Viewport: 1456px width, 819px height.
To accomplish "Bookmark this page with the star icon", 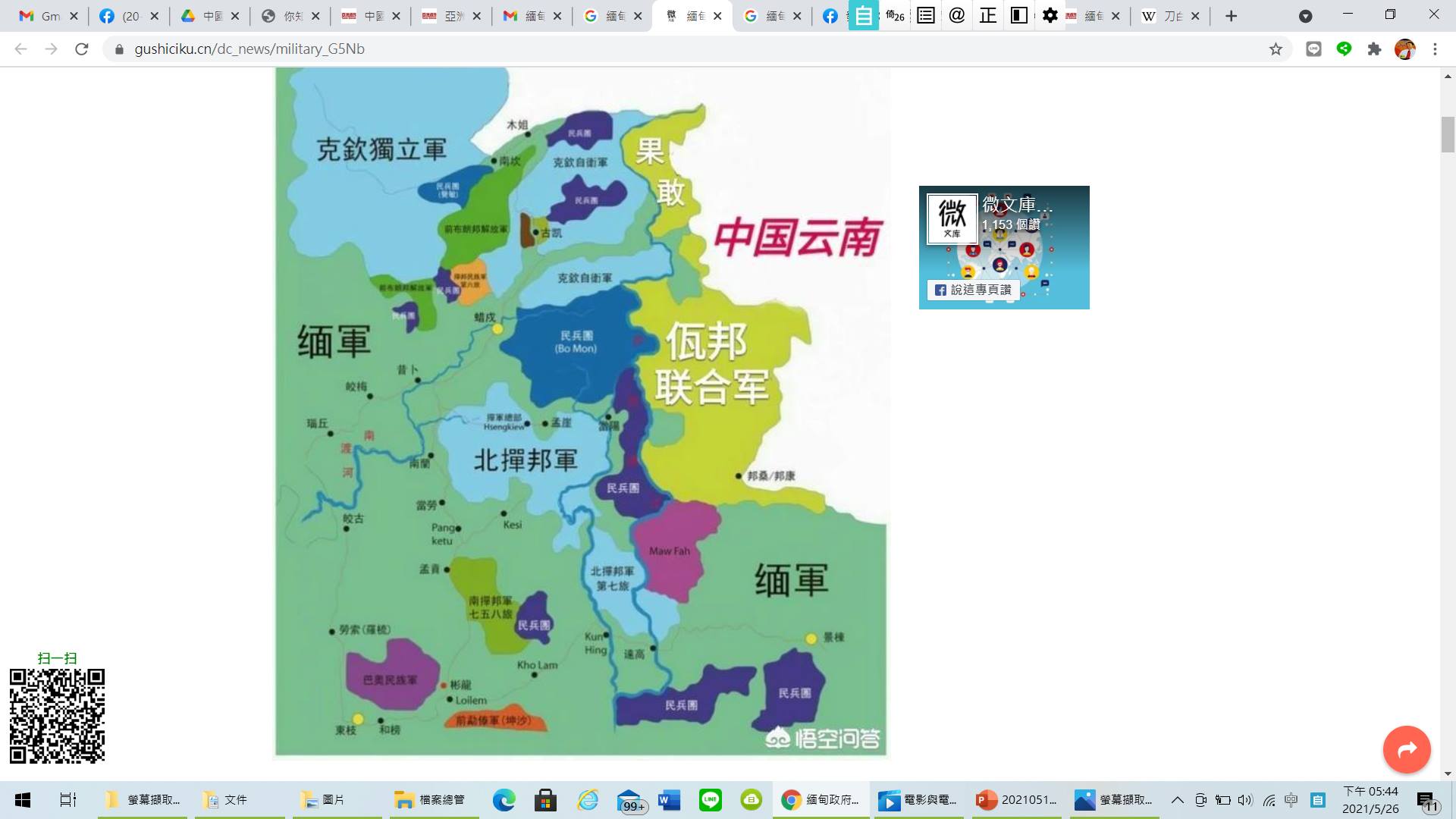I will [1276, 49].
